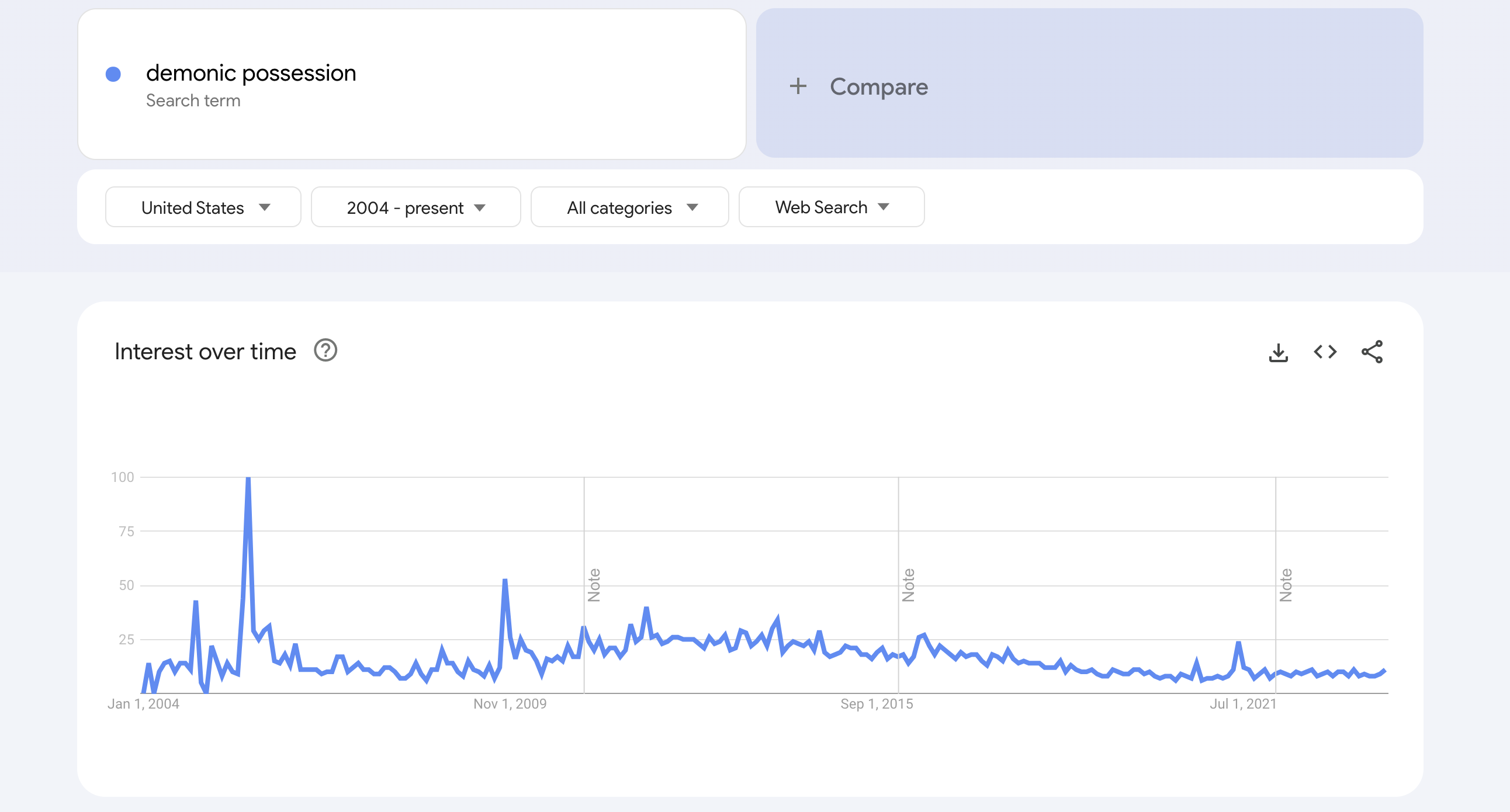Open the United States region dropdown
The image size is (1510, 812).
(x=203, y=207)
